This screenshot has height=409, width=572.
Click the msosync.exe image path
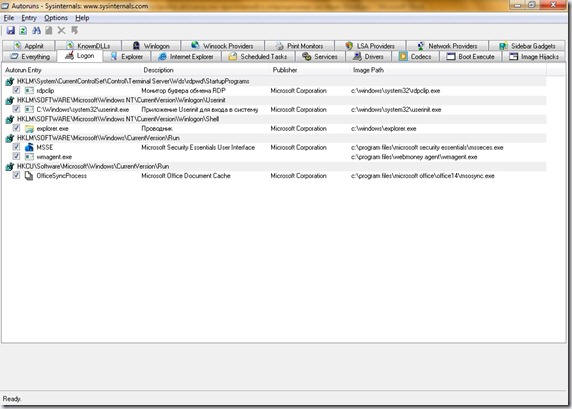(422, 176)
